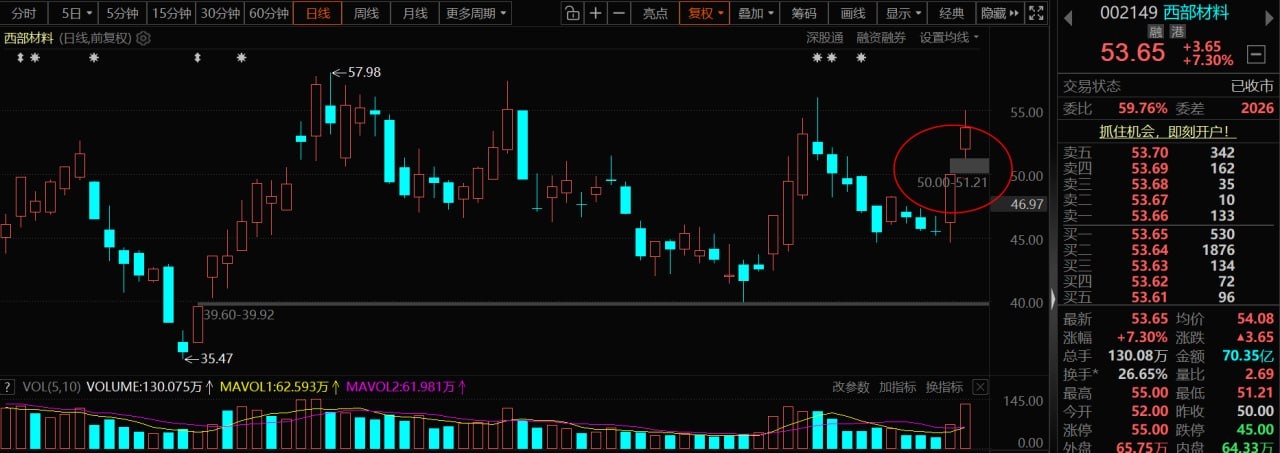The height and width of the screenshot is (453, 1280).
Task: Click 换指标 to change the indicator
Action: pyautogui.click(x=944, y=386)
